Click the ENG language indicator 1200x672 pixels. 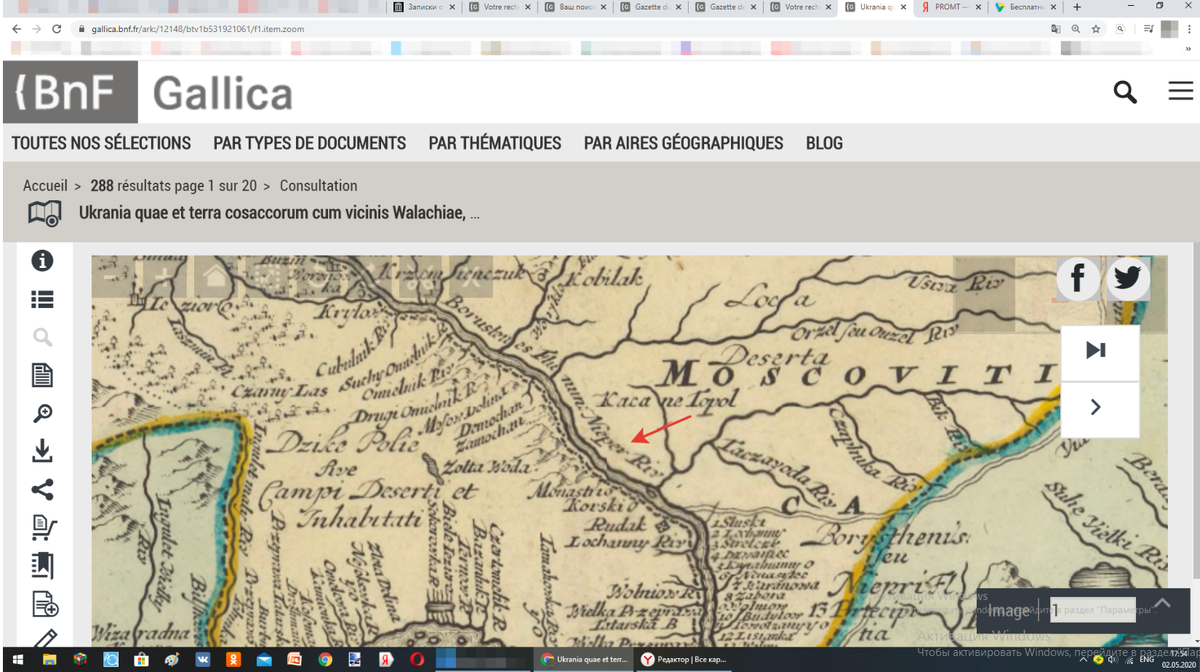(x=1146, y=660)
